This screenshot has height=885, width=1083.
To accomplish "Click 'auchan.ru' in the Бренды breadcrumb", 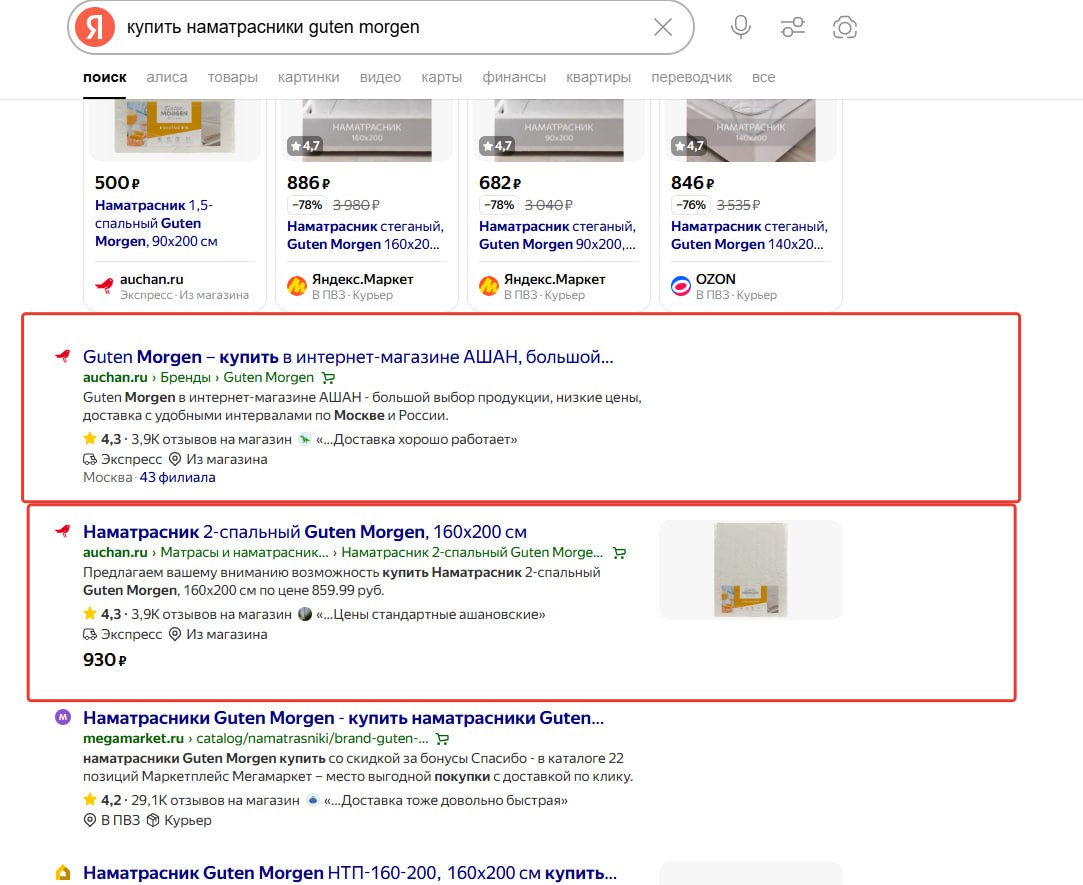I will pyautogui.click(x=115, y=377).
